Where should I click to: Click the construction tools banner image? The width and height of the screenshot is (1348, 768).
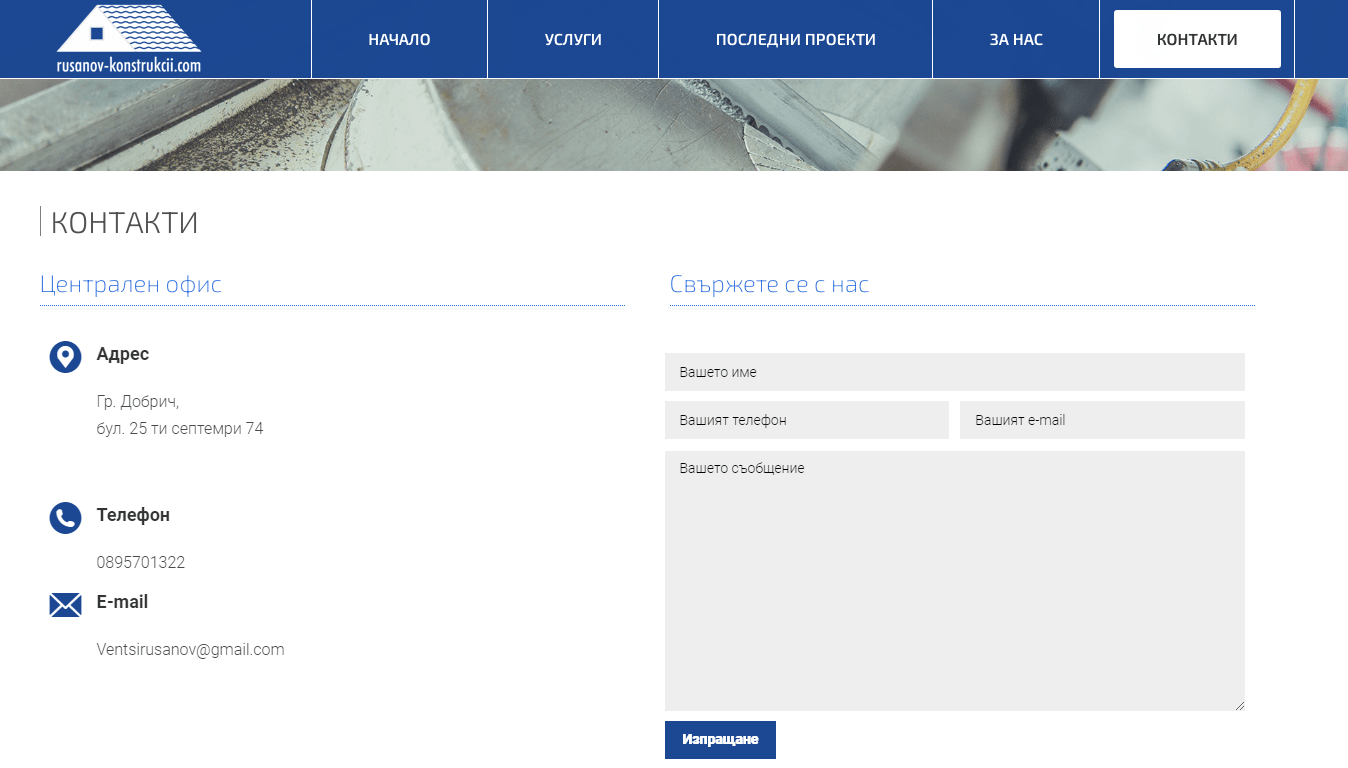(674, 125)
